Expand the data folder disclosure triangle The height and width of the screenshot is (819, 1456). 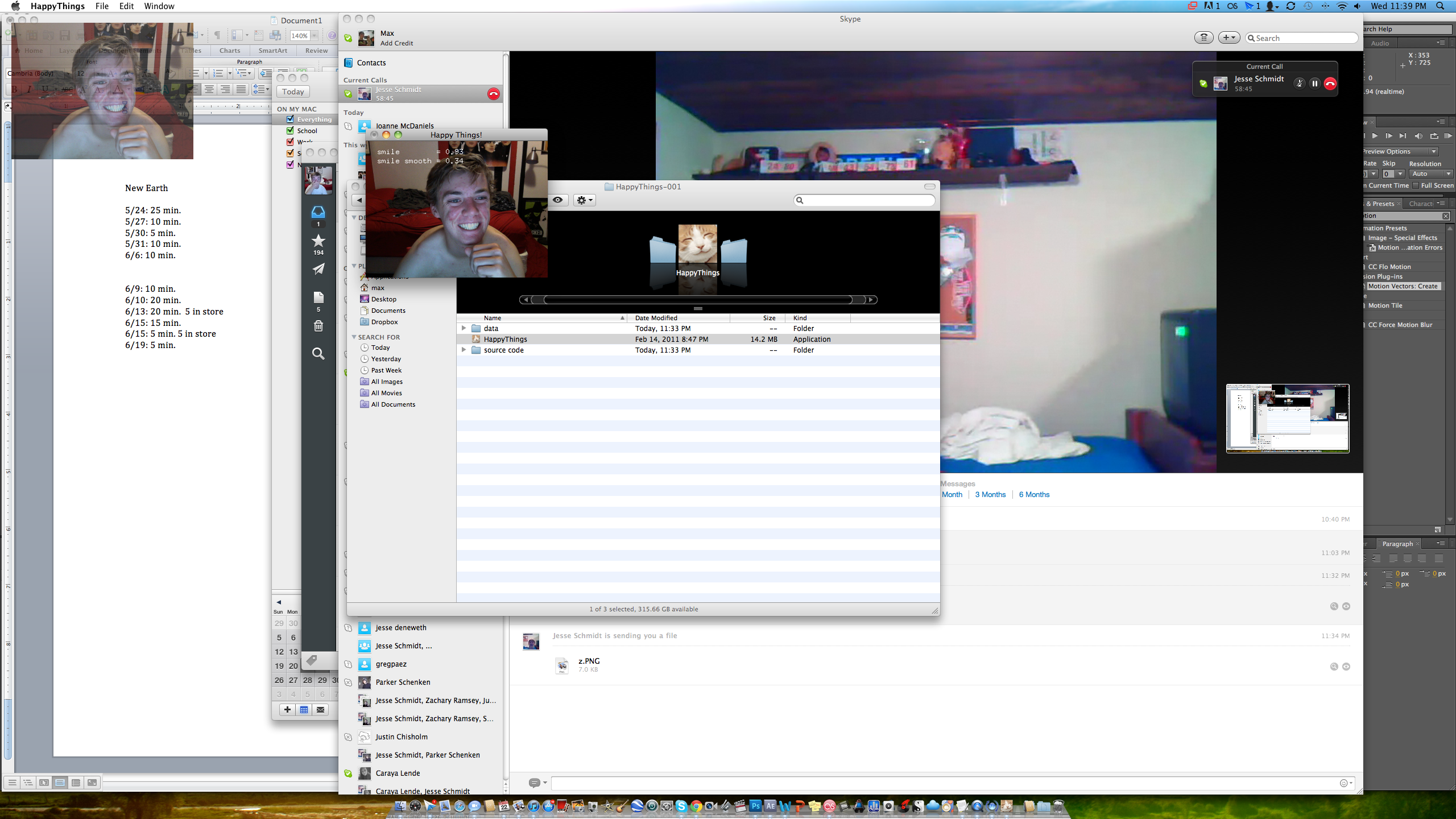[x=464, y=328]
